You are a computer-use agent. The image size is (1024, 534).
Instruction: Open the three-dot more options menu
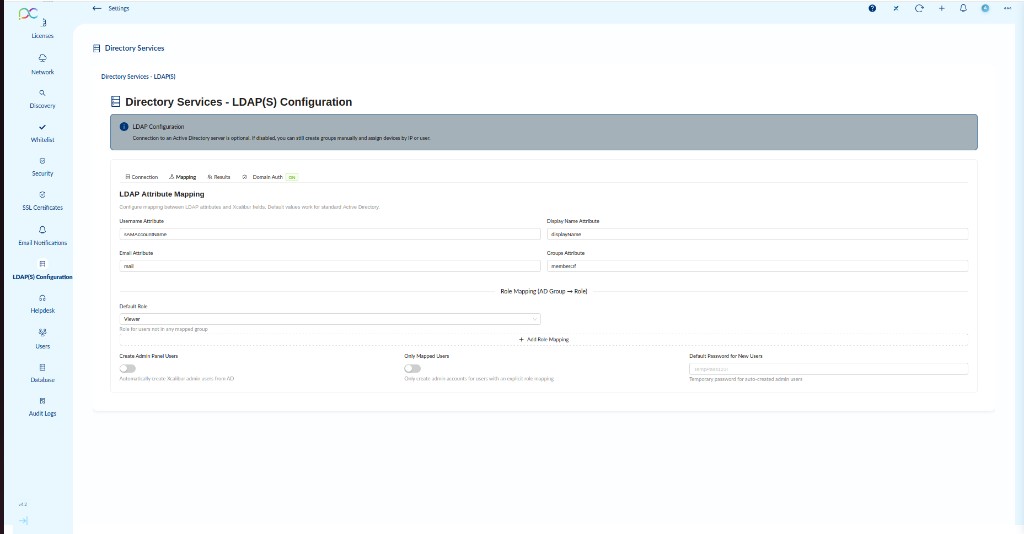click(1007, 8)
